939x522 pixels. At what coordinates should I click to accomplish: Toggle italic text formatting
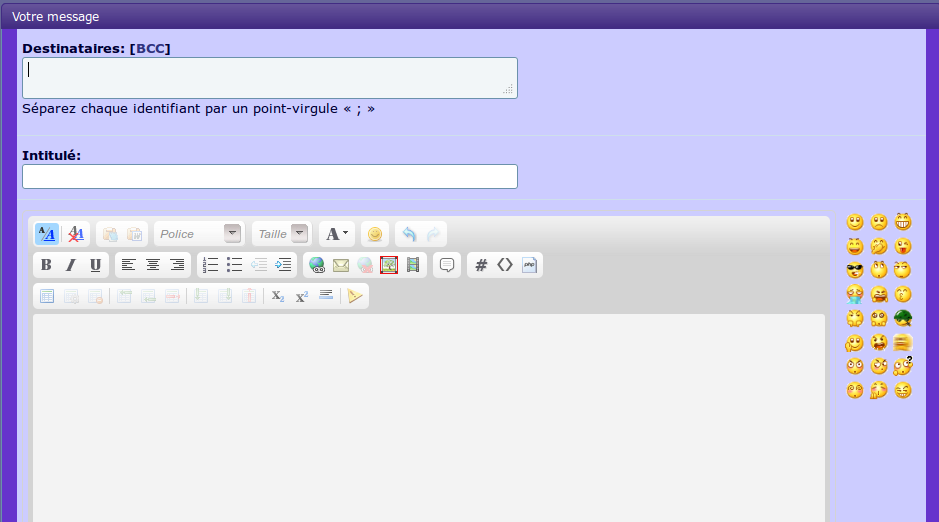(71, 265)
